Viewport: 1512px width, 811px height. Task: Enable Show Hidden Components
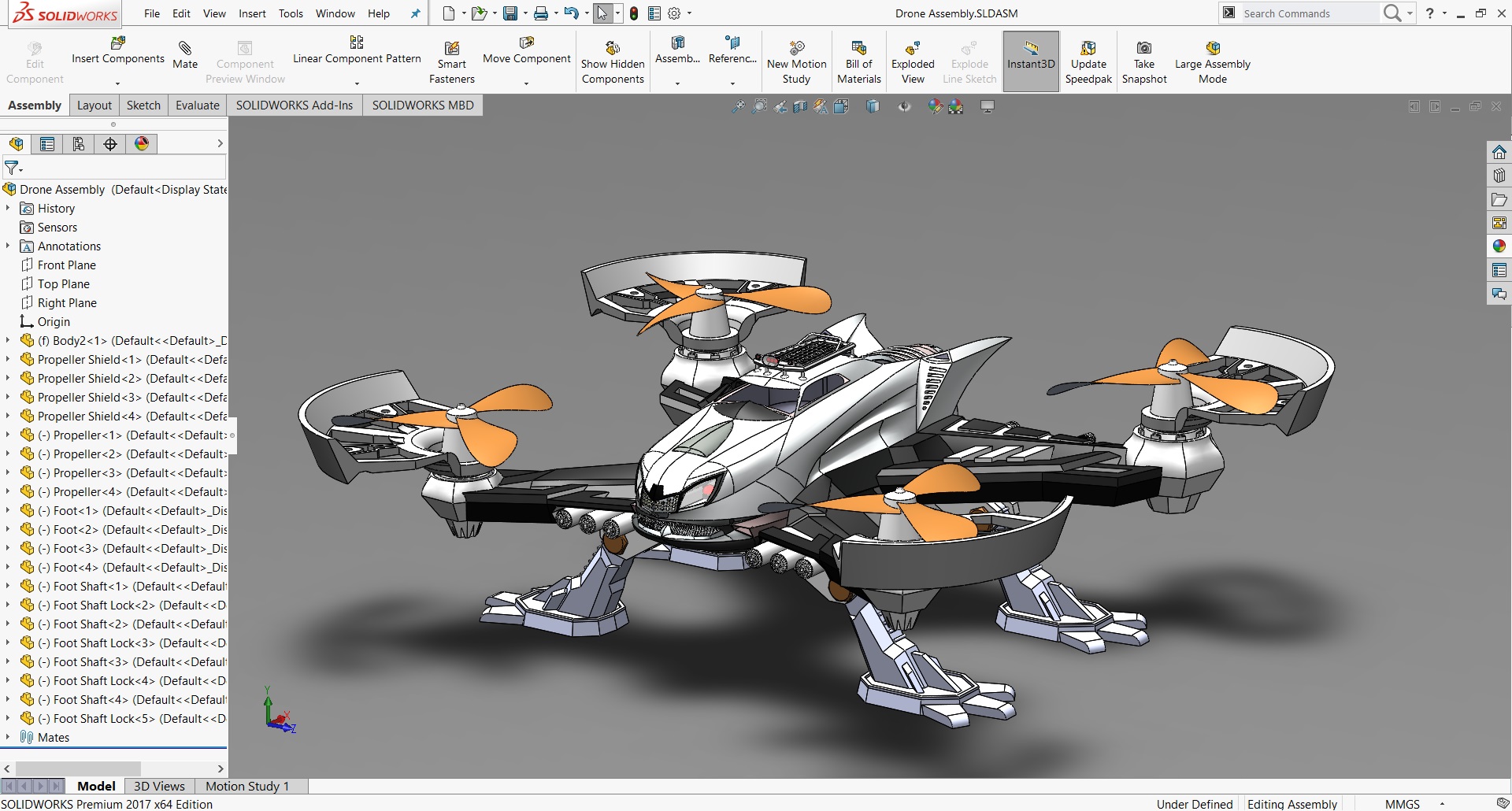(x=613, y=59)
